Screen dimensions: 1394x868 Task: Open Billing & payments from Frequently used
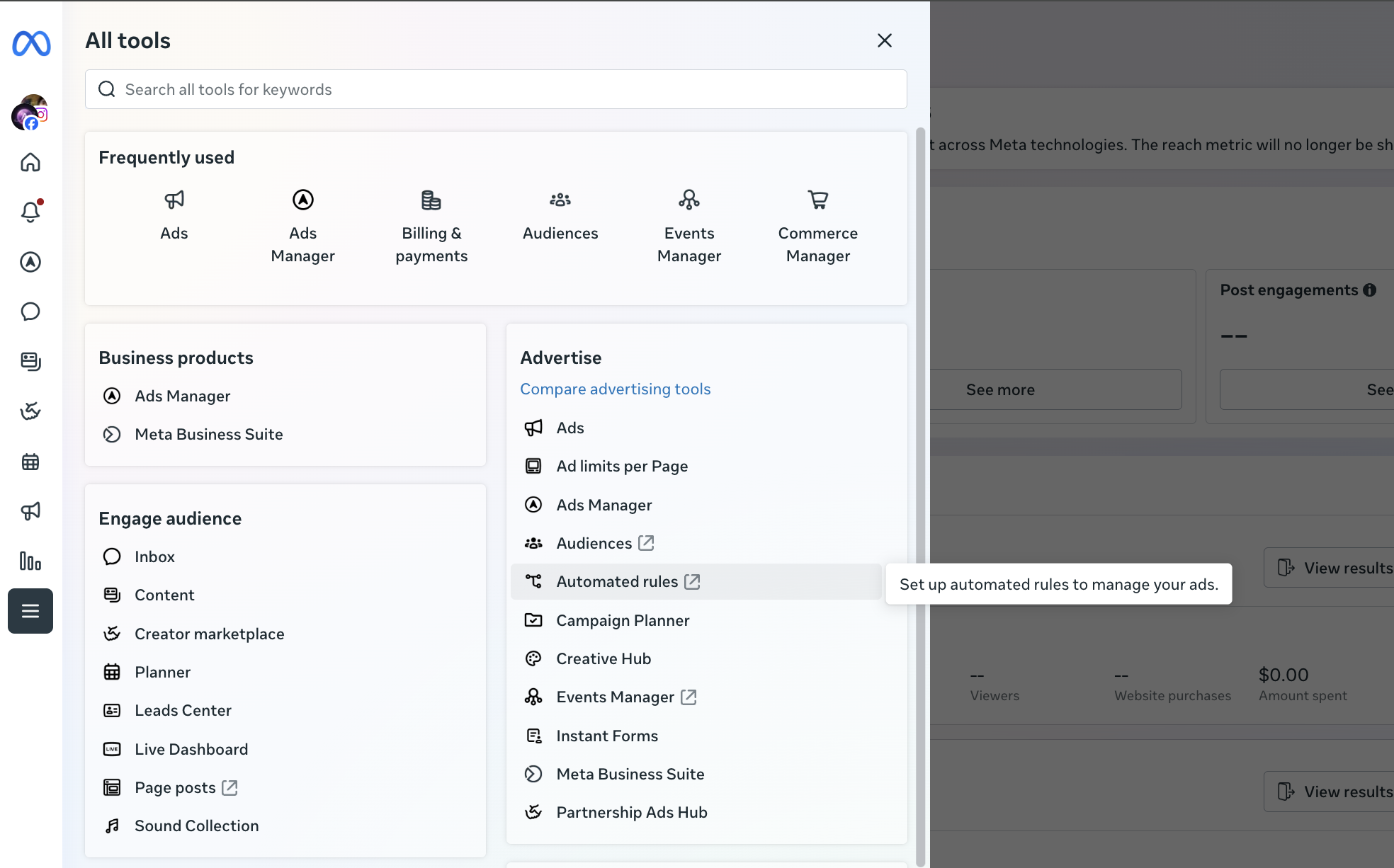pos(431,225)
